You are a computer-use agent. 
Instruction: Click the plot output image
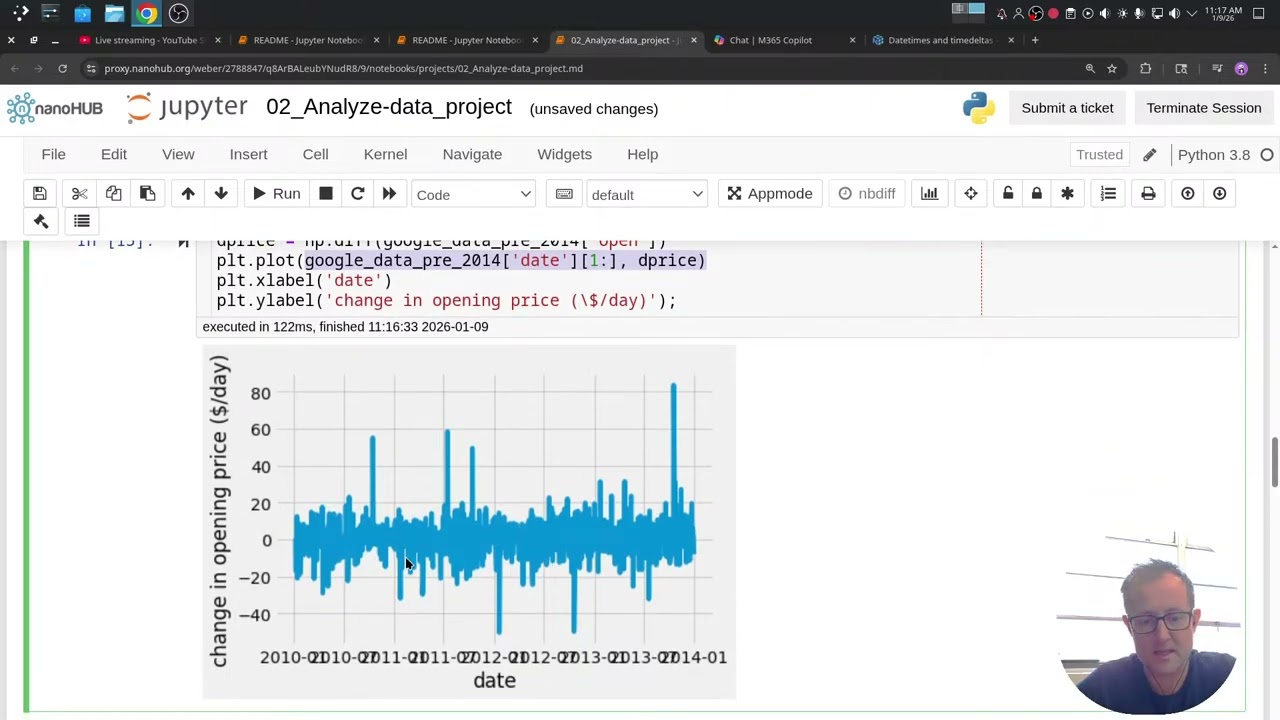469,521
